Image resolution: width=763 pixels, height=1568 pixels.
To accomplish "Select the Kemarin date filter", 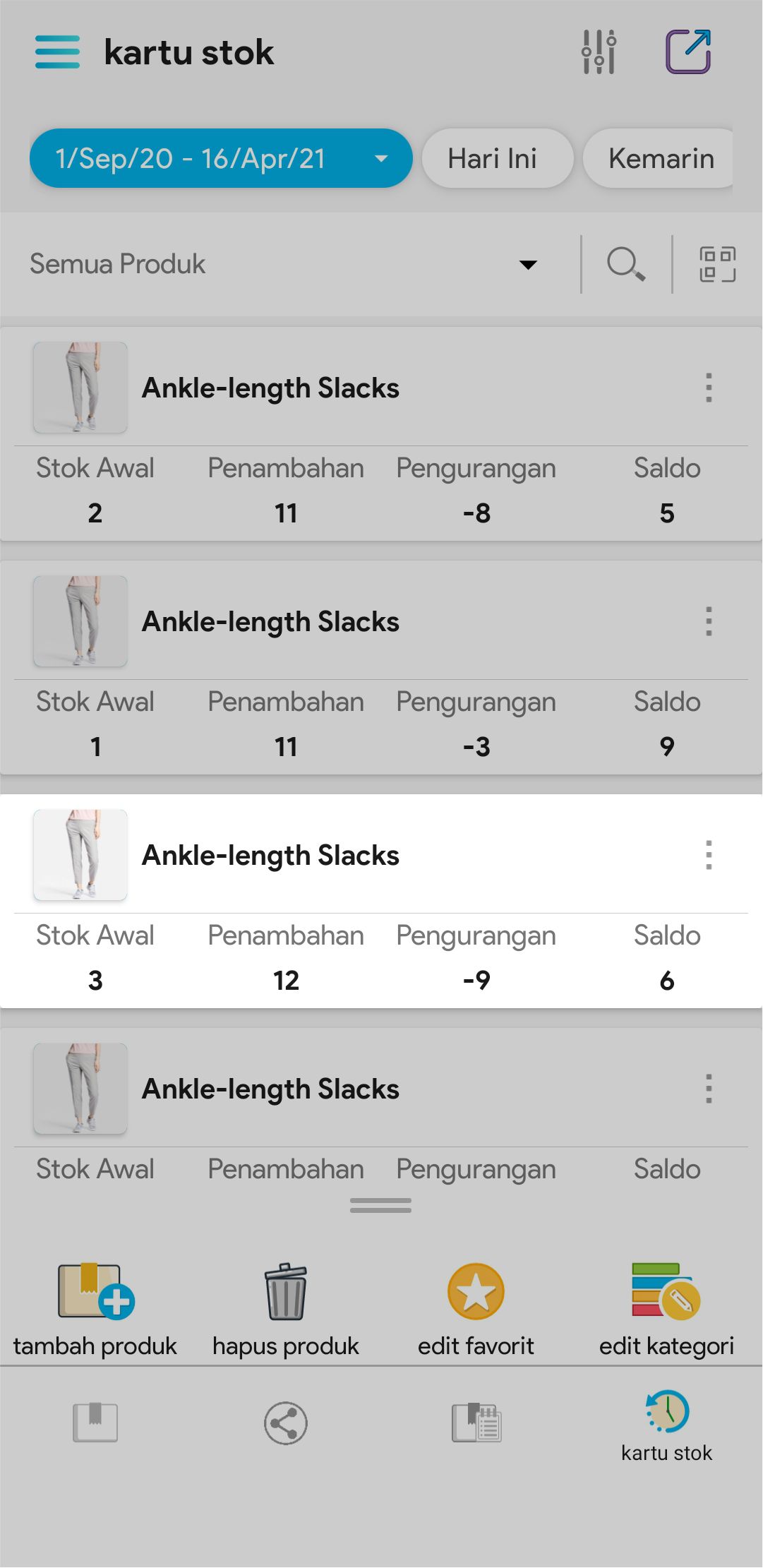I will point(661,159).
